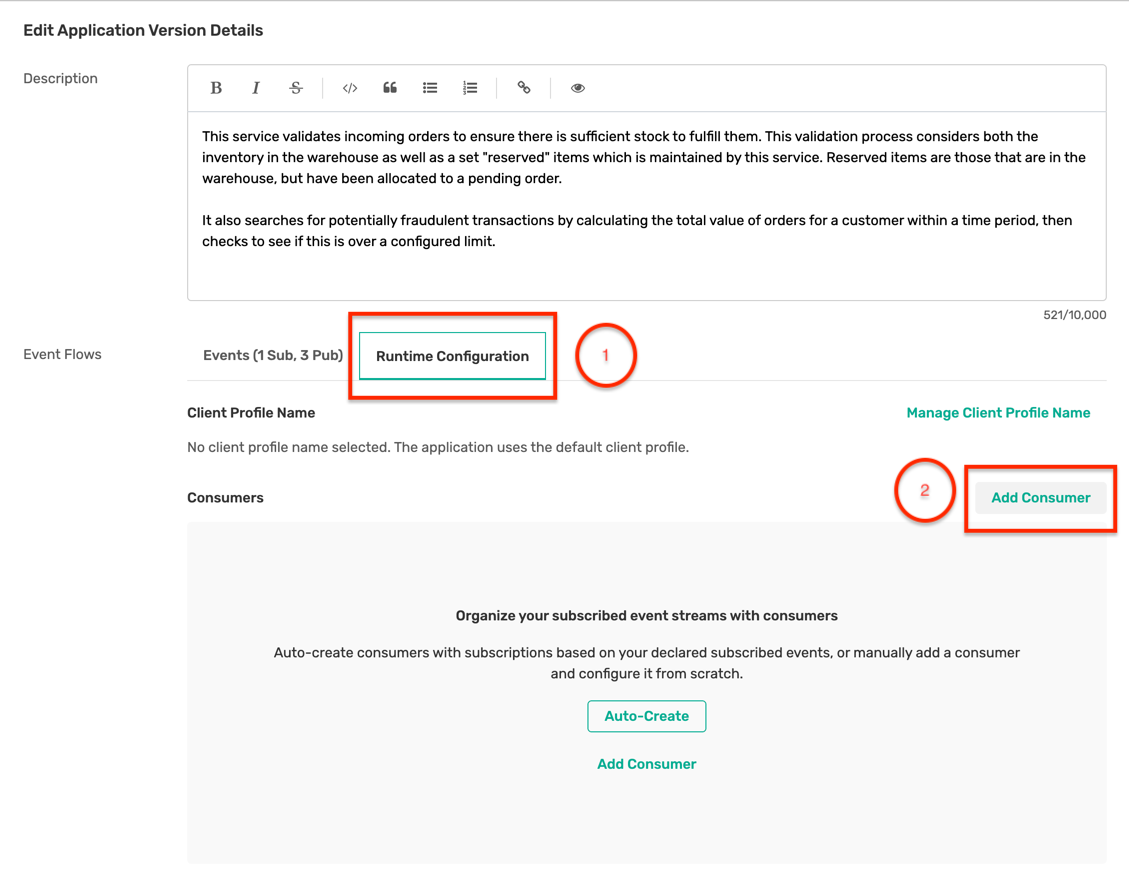Screen dimensions: 1129x882
Task: Insert a blockquote in the description
Action: (390, 88)
